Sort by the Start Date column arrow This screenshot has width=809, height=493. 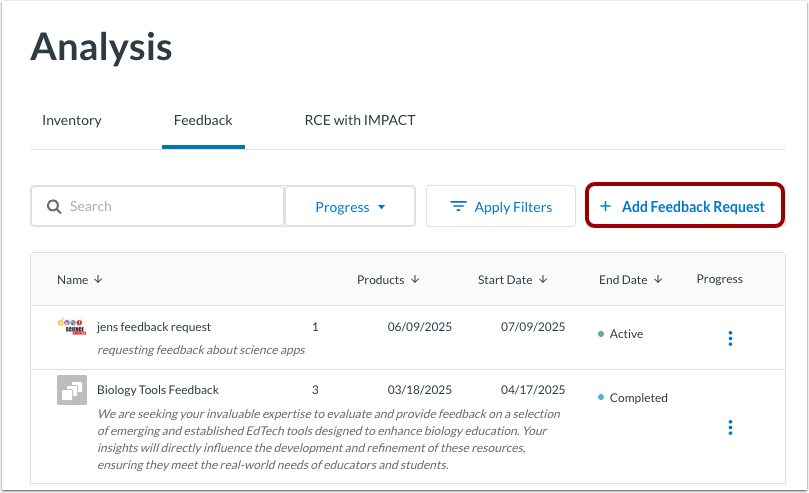[543, 279]
